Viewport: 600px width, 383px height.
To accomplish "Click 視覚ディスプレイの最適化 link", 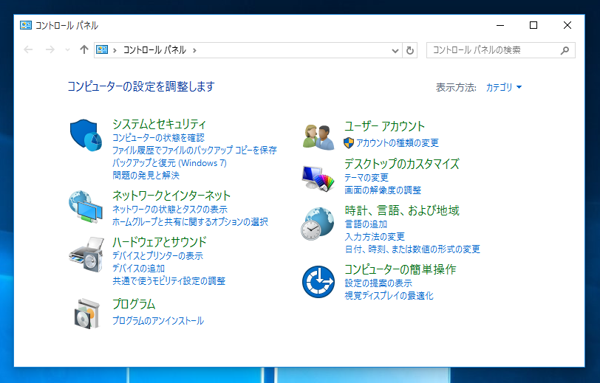I will 389,296.
